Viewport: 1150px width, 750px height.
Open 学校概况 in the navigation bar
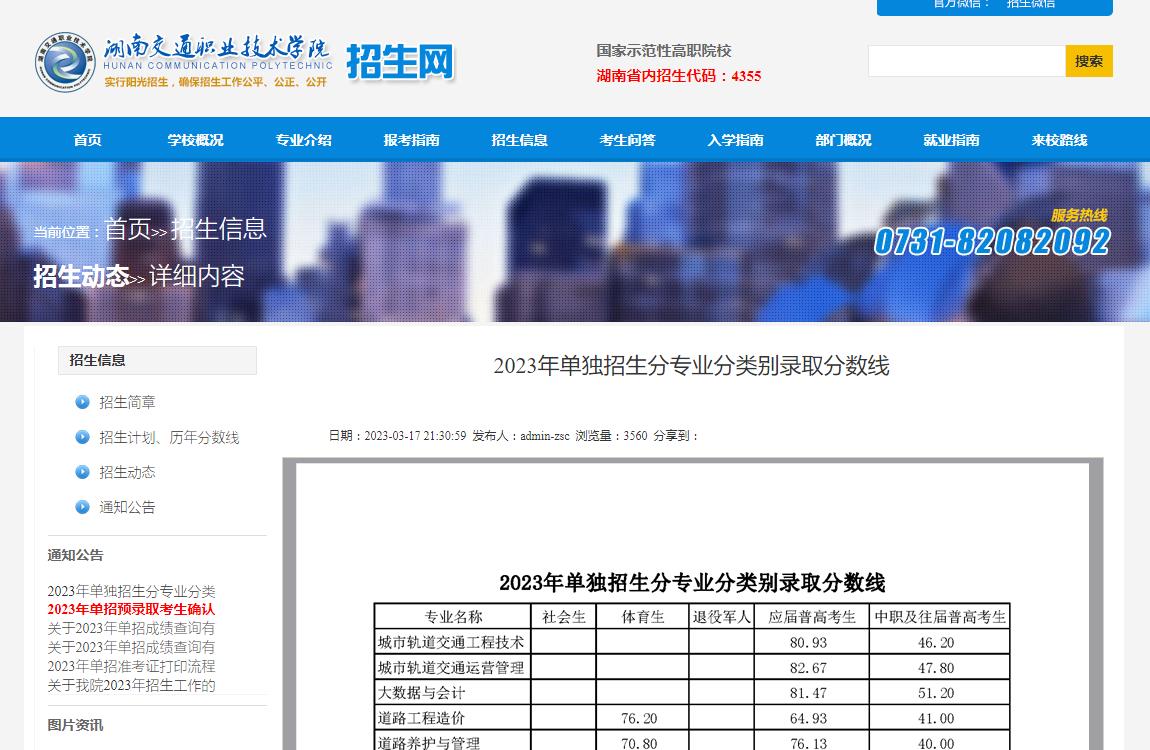tap(195, 140)
